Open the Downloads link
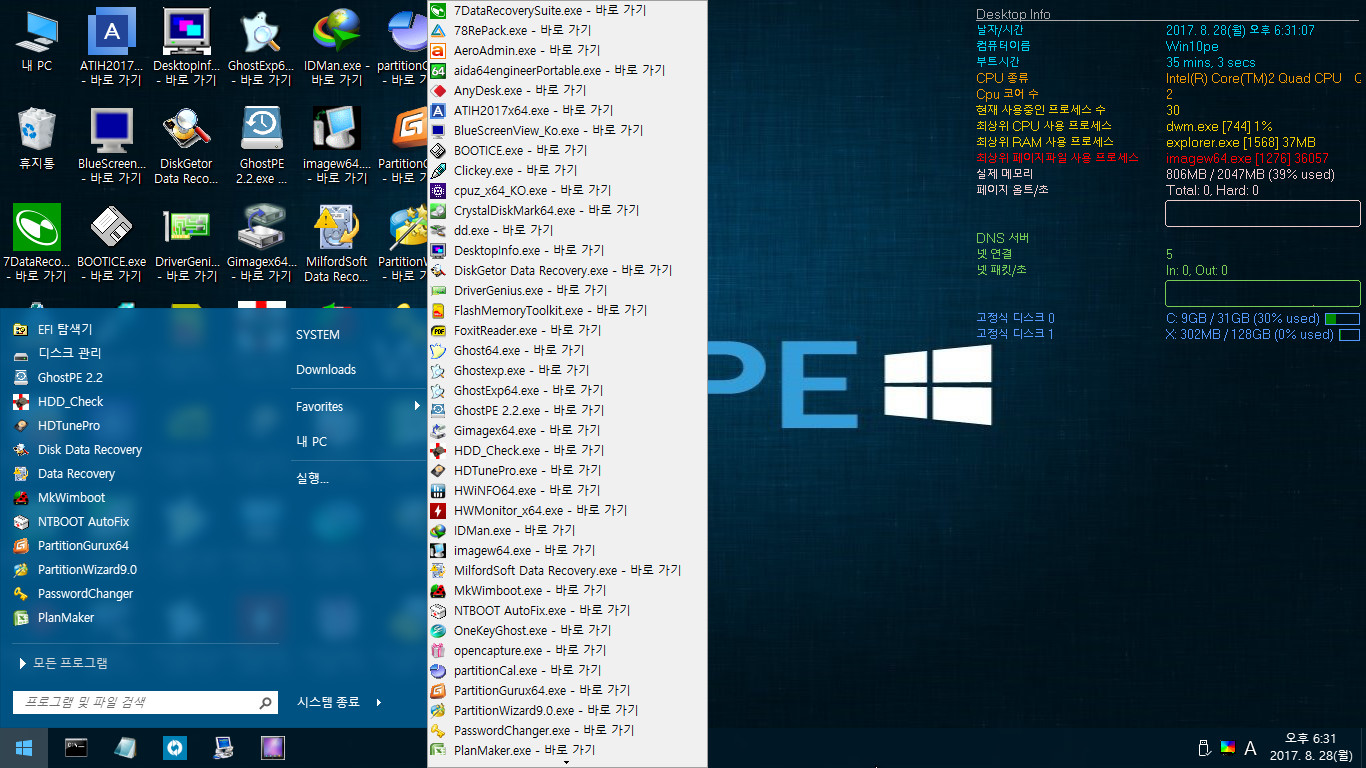The height and width of the screenshot is (768, 1366). tap(326, 370)
